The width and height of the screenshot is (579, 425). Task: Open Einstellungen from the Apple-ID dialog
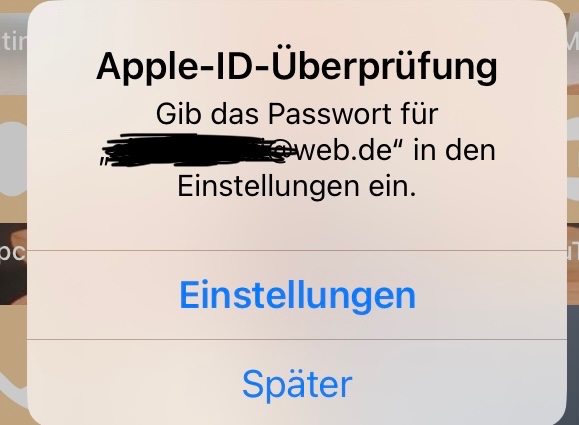[x=298, y=297]
